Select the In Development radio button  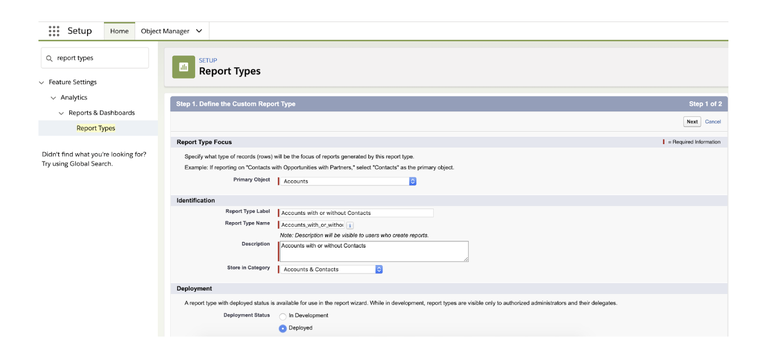(283, 316)
